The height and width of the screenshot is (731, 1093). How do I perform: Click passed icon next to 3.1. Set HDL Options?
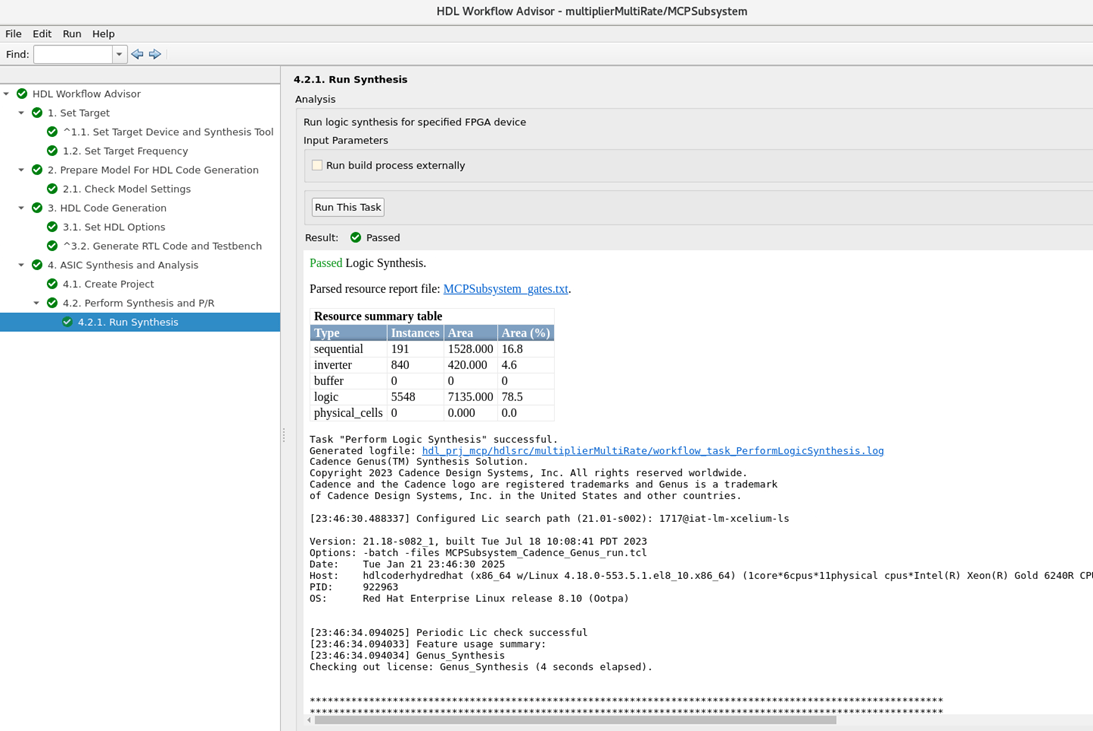[x=53, y=227]
